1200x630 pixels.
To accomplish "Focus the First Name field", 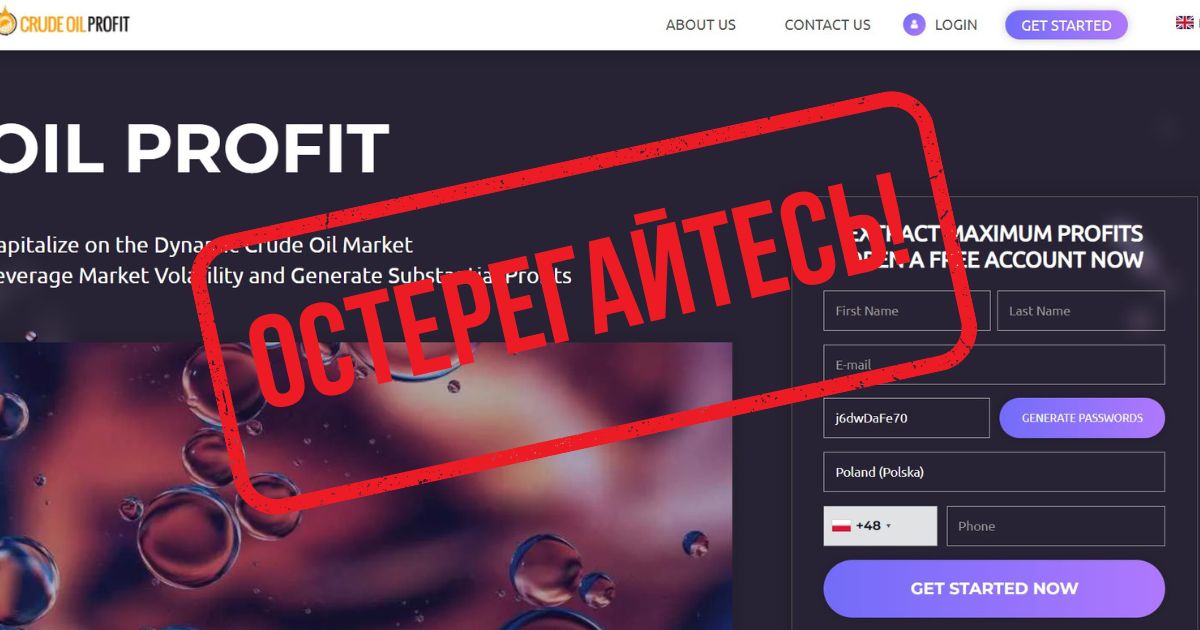I will click(x=907, y=311).
